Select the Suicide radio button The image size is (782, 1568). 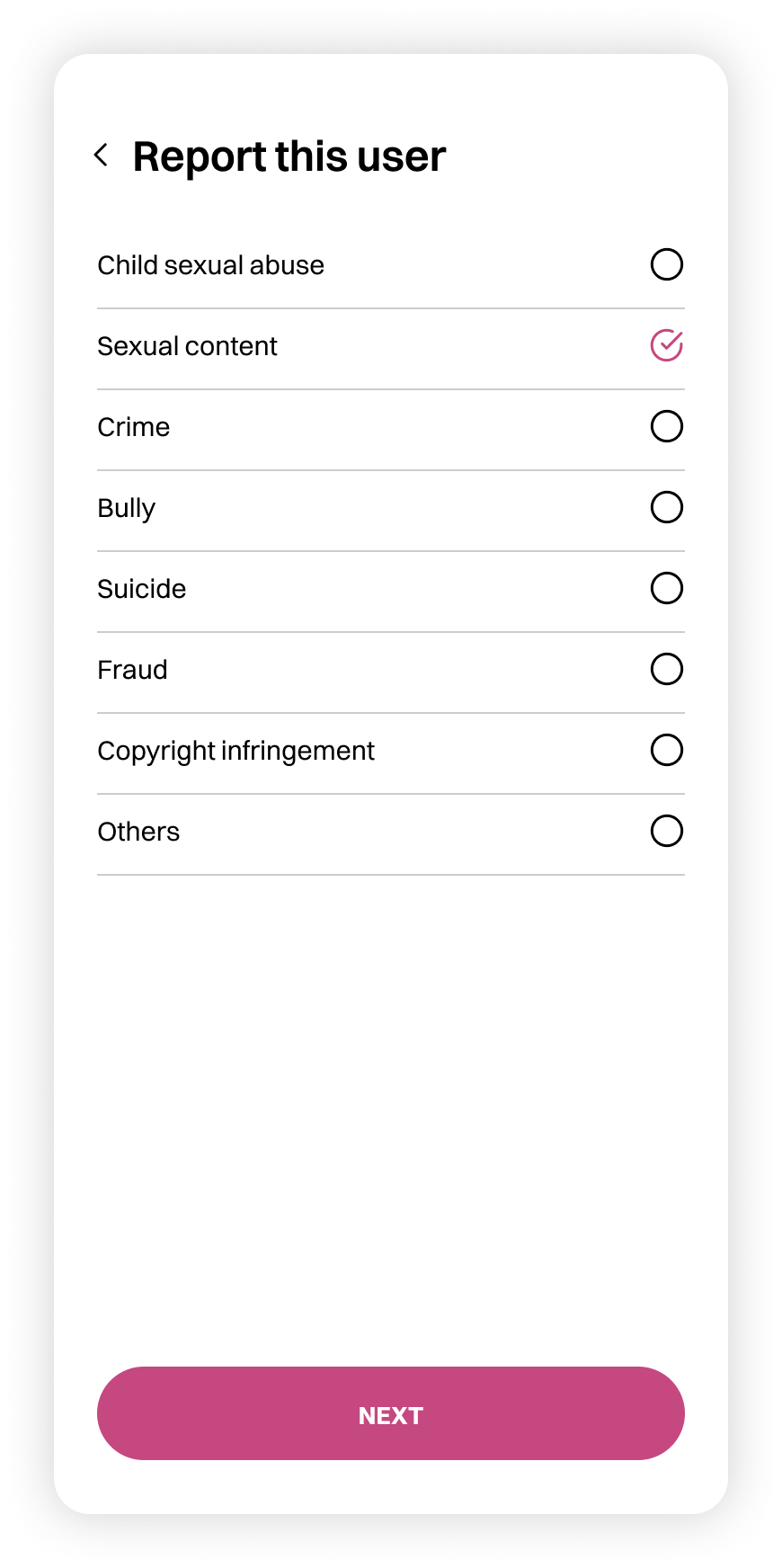[x=666, y=588]
